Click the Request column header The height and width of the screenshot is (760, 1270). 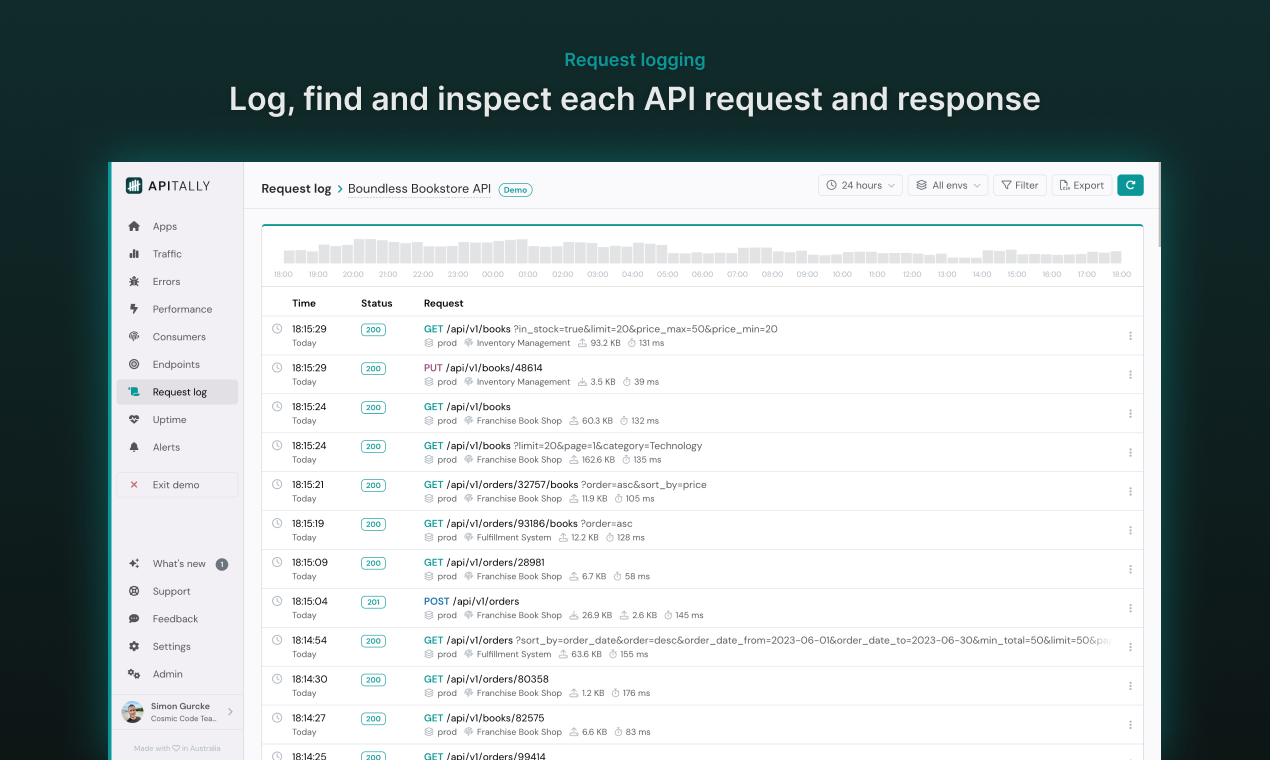(x=444, y=303)
